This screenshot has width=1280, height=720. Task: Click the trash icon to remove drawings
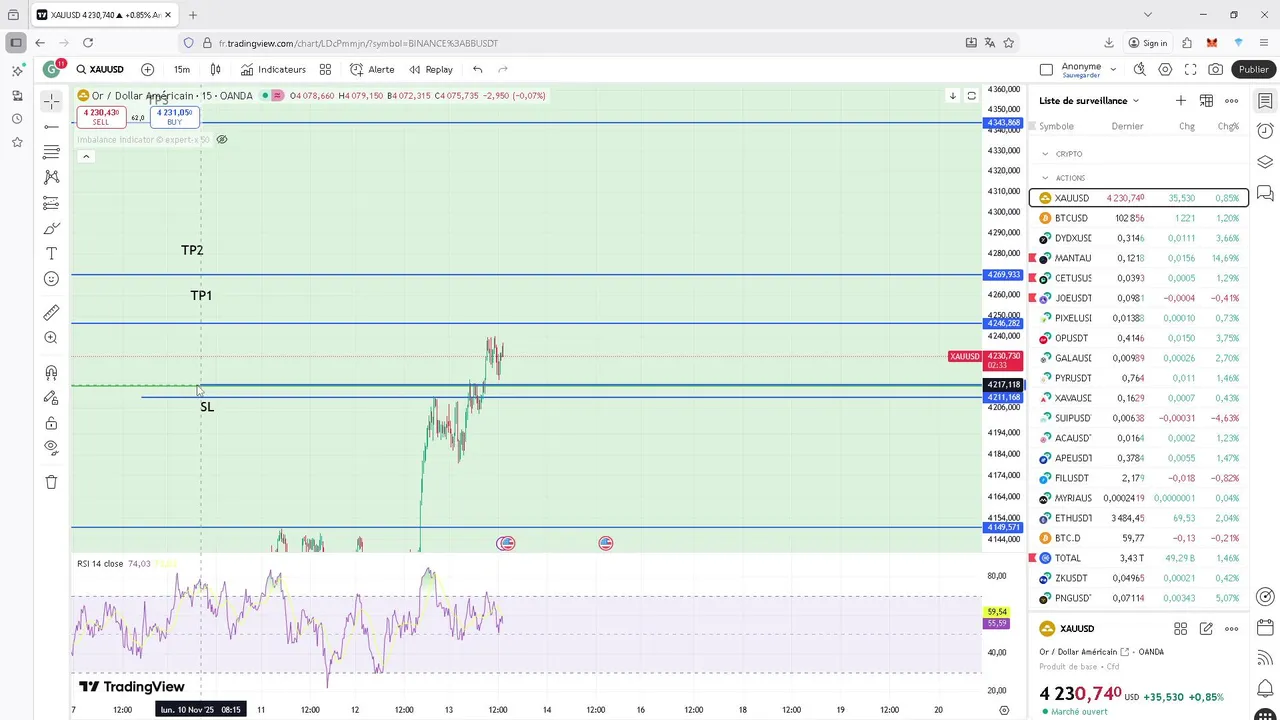tap(51, 482)
